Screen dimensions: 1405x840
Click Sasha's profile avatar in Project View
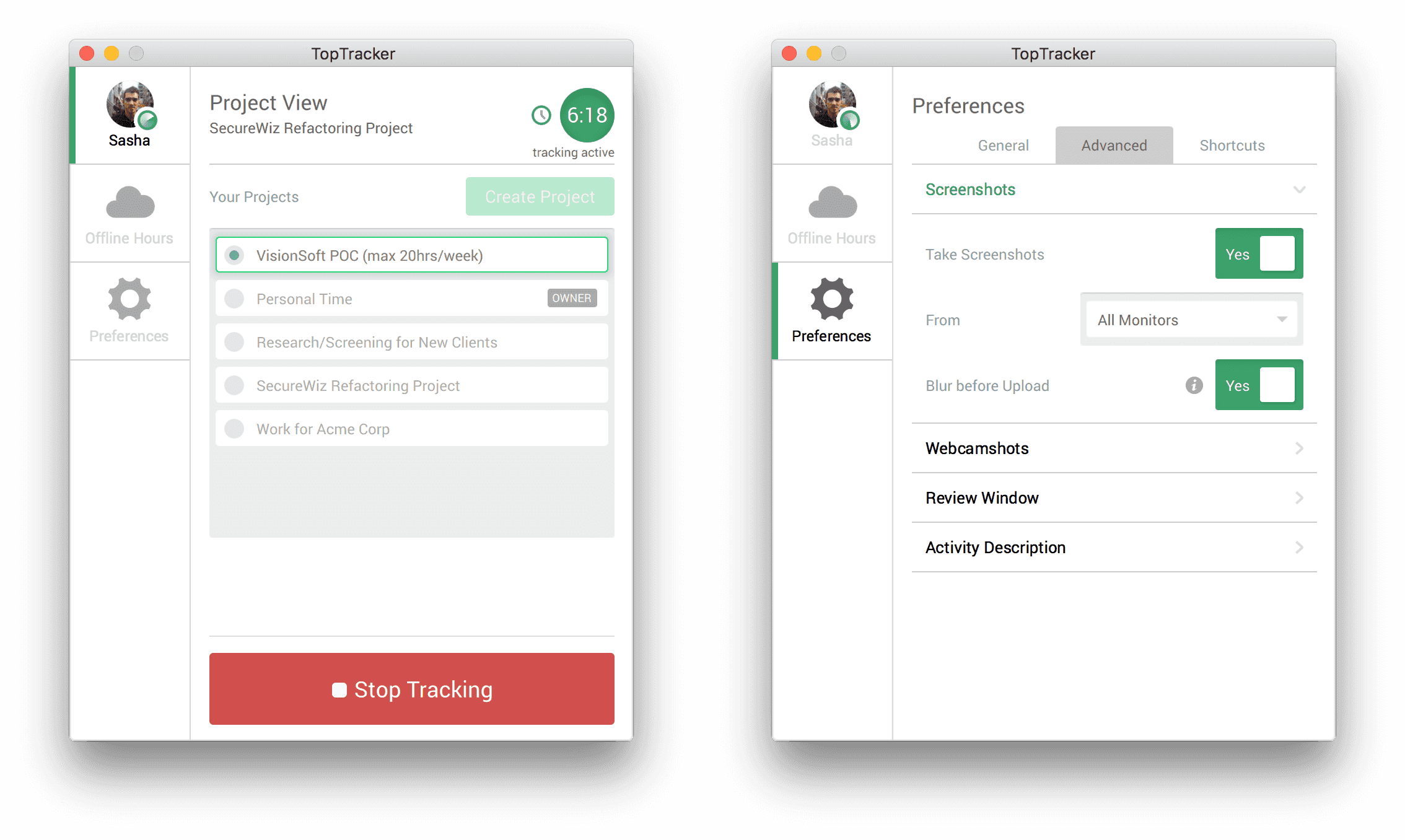coord(129,105)
